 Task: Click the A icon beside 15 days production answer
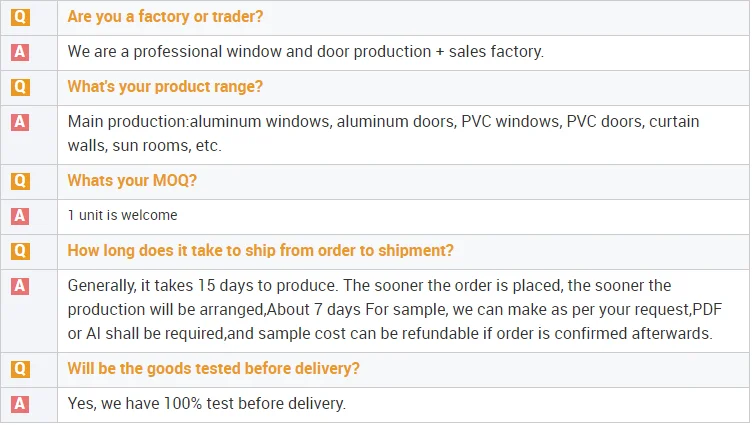pos(20,286)
